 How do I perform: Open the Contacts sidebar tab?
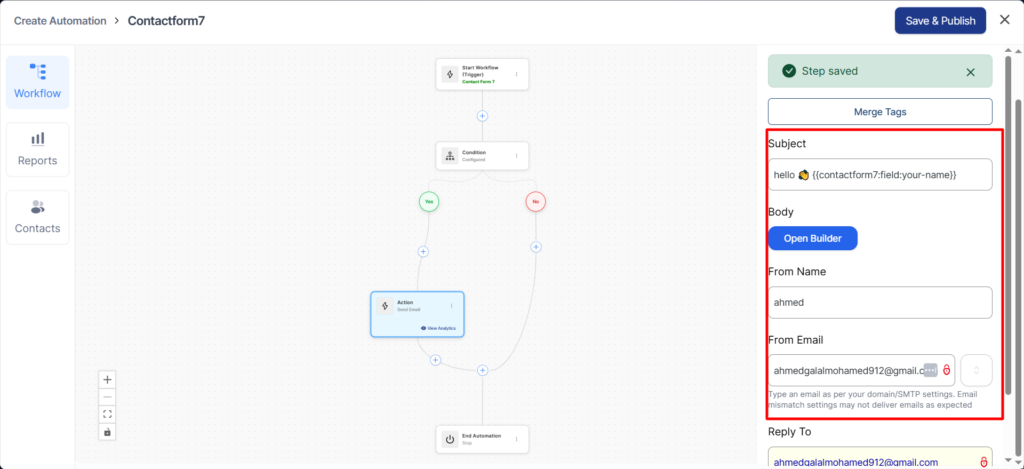coord(37,217)
